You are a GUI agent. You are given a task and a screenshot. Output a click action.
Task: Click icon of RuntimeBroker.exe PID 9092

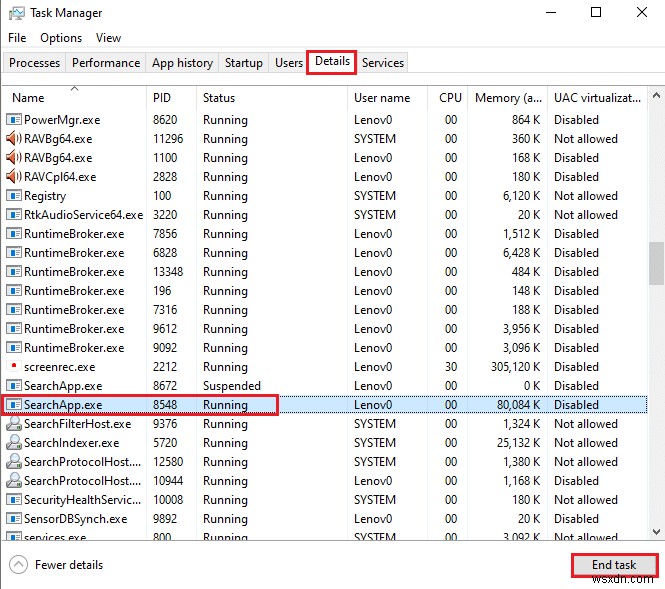(14, 348)
